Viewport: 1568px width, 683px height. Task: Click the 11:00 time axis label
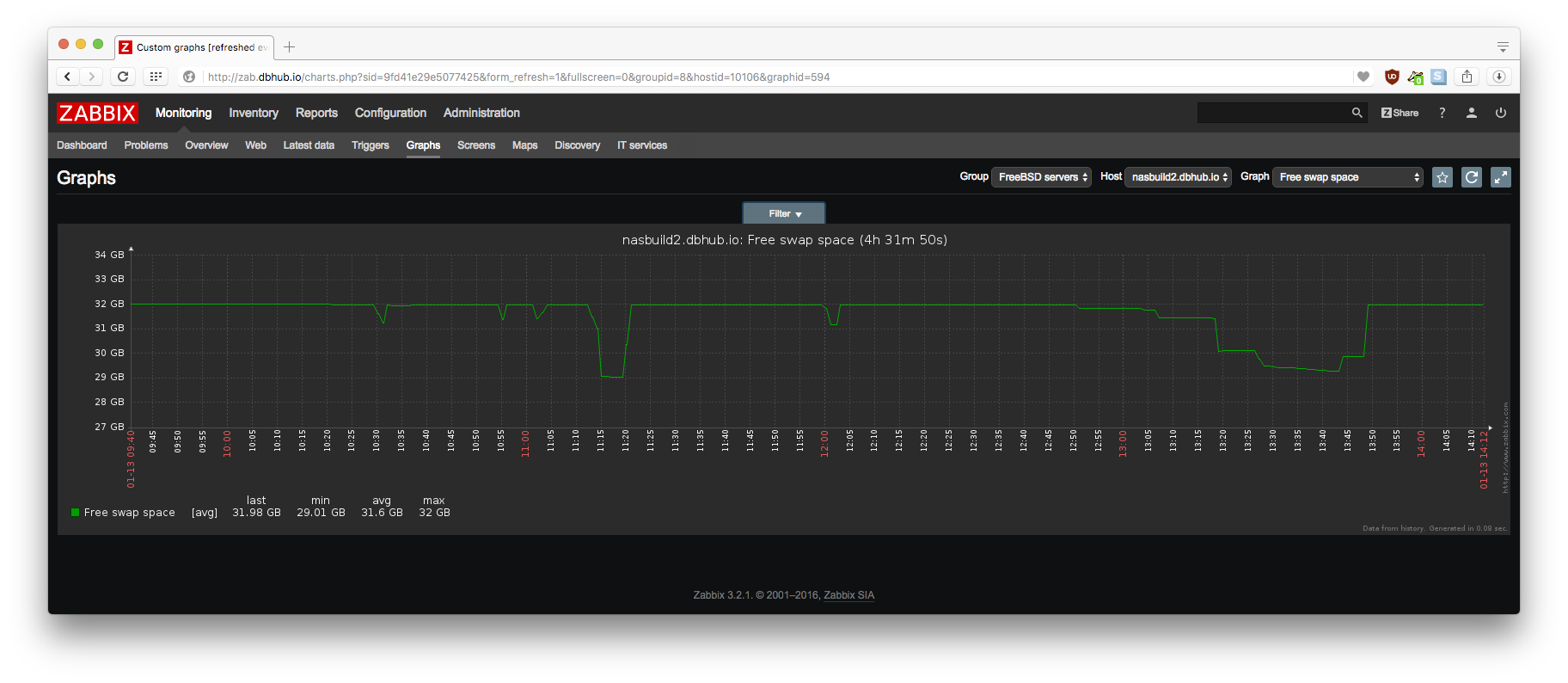click(525, 444)
